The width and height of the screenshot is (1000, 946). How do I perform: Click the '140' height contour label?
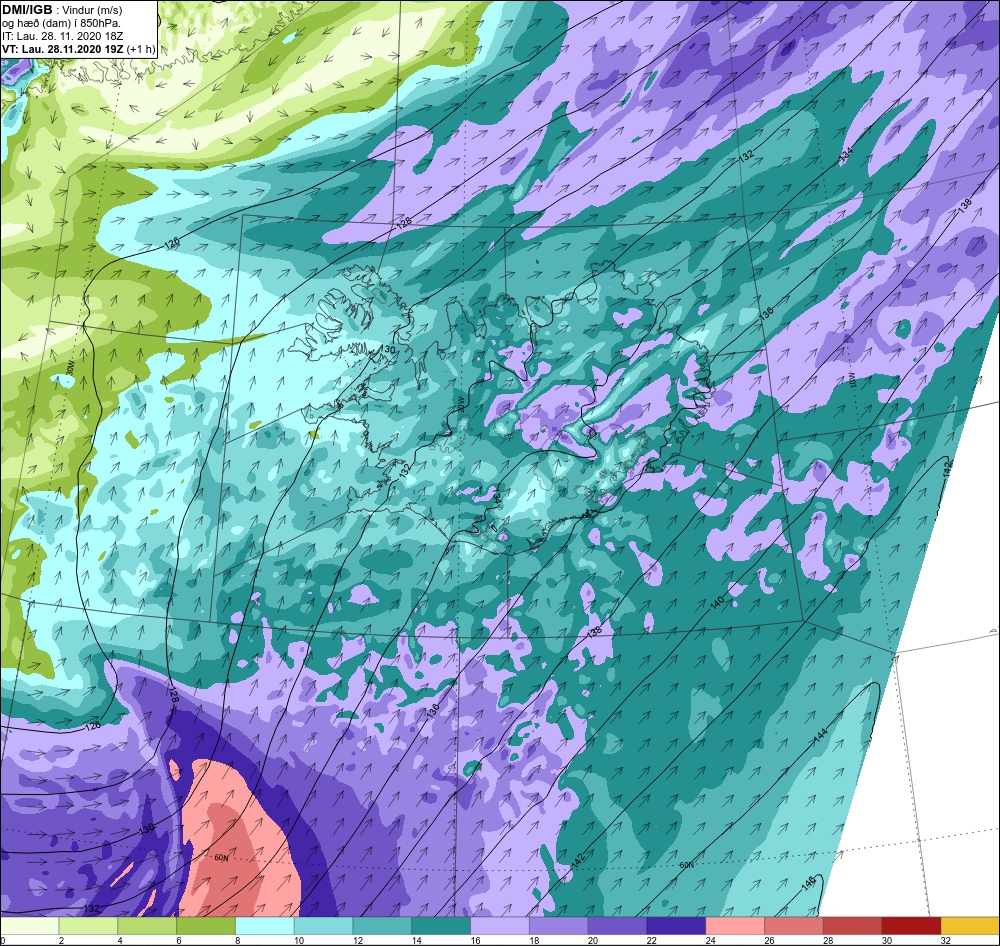tap(718, 602)
